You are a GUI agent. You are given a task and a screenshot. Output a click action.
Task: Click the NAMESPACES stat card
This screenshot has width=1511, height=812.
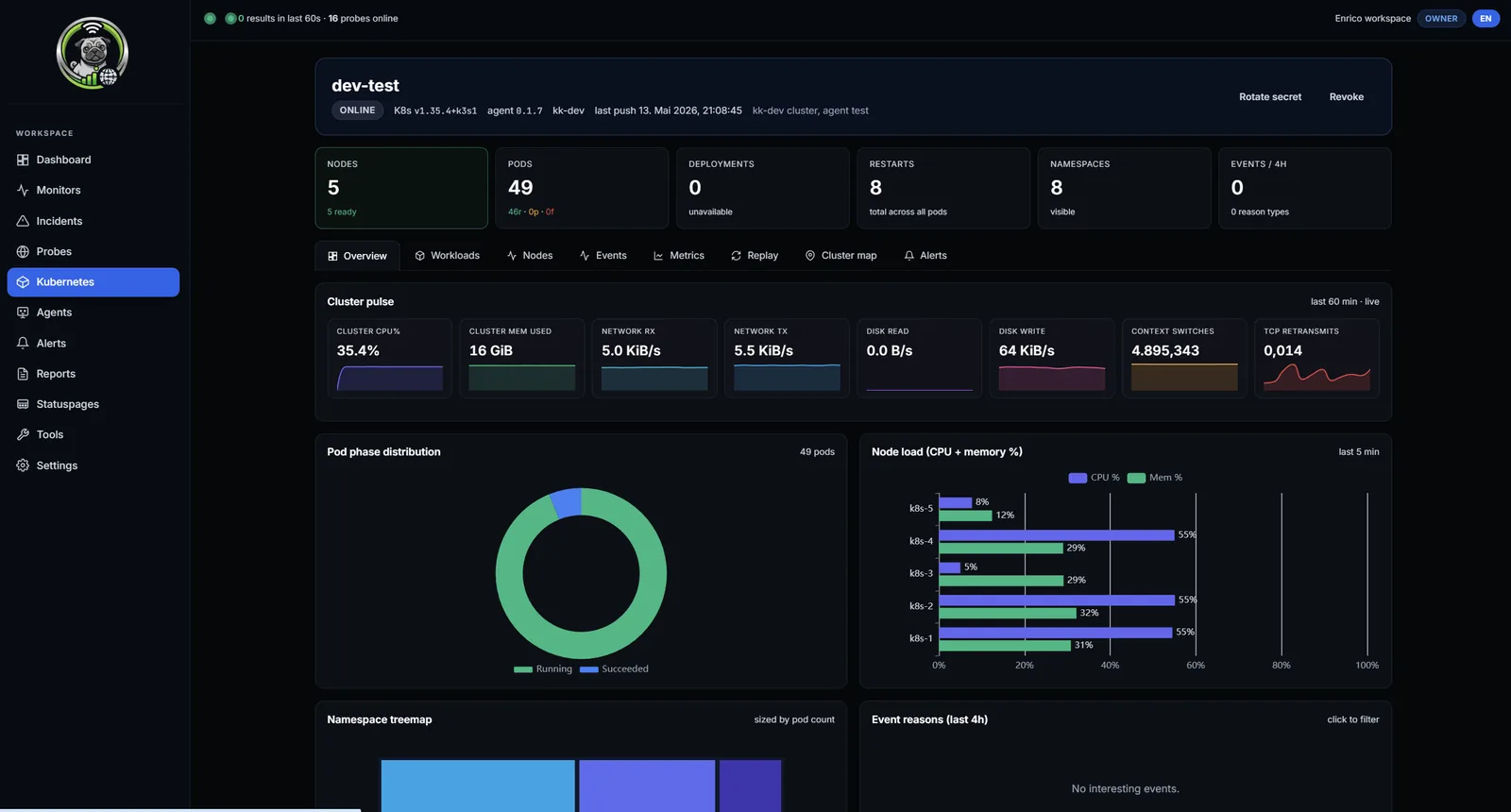(1124, 188)
